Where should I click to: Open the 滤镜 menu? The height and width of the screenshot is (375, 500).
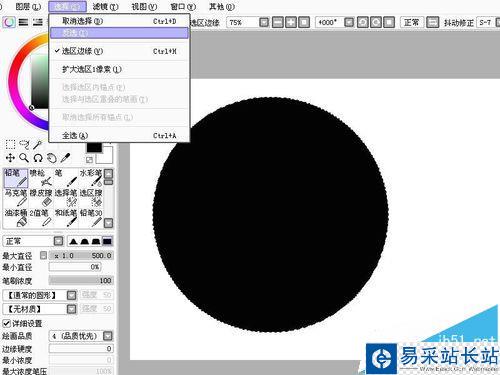(x=105, y=6)
